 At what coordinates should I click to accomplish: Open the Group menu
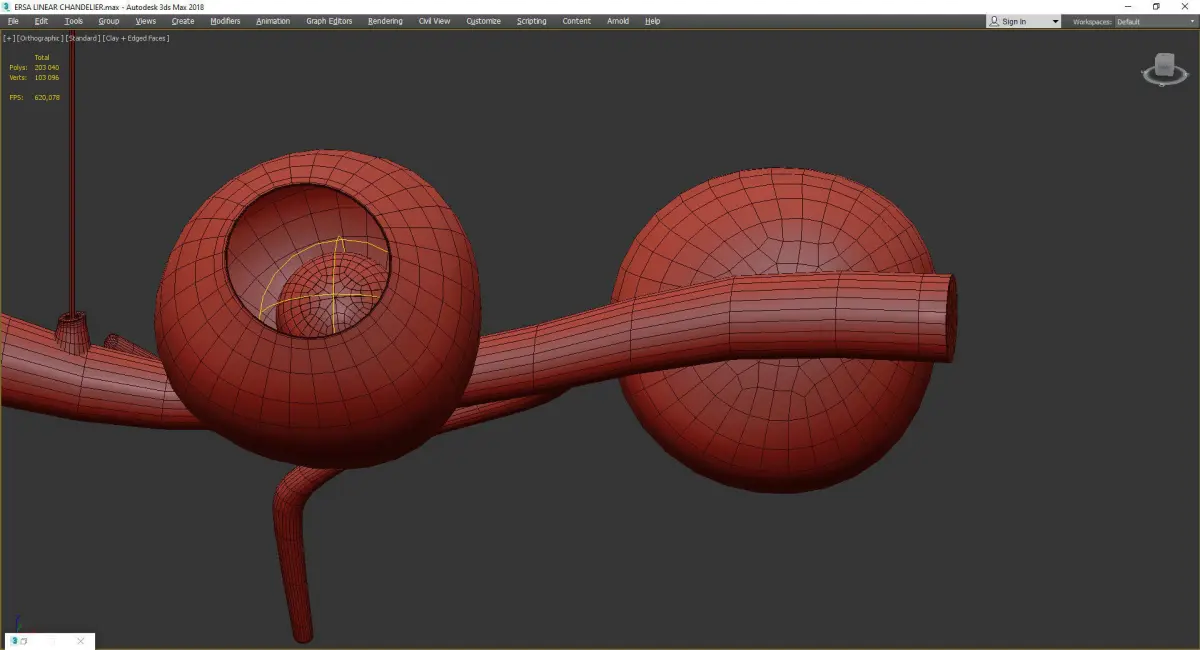click(108, 21)
